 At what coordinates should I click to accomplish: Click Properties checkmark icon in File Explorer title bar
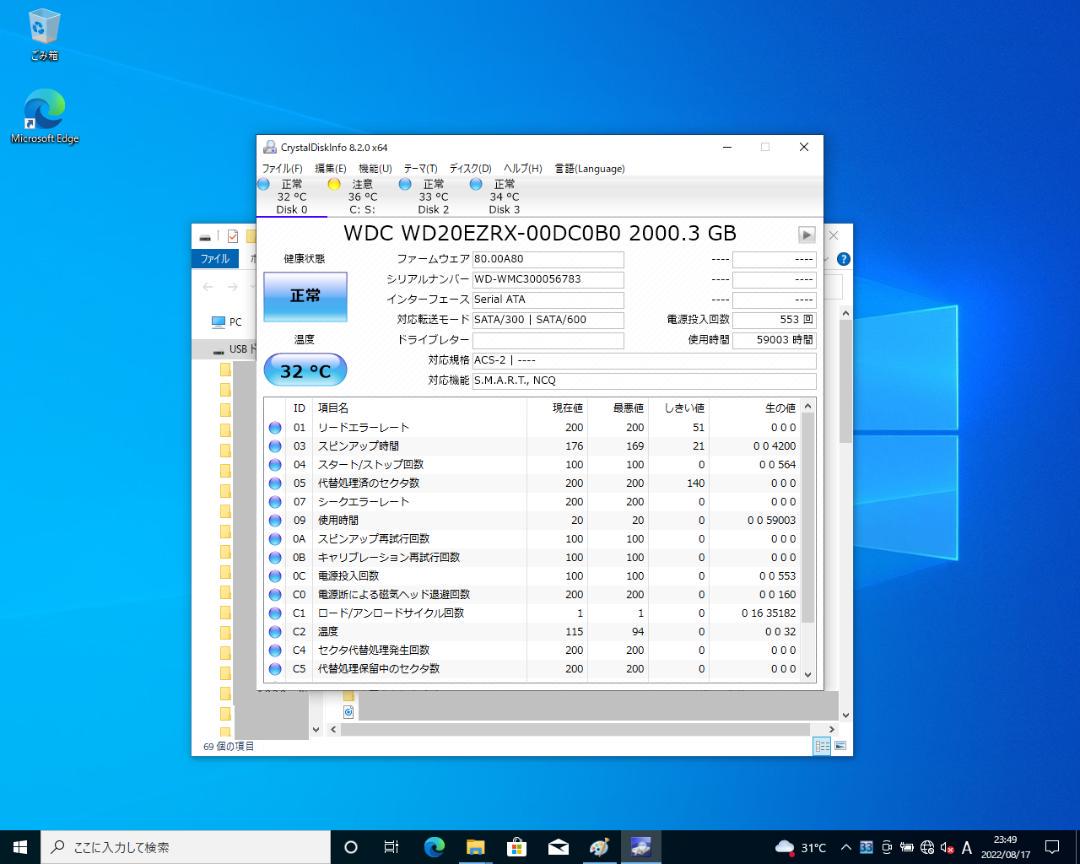(233, 237)
